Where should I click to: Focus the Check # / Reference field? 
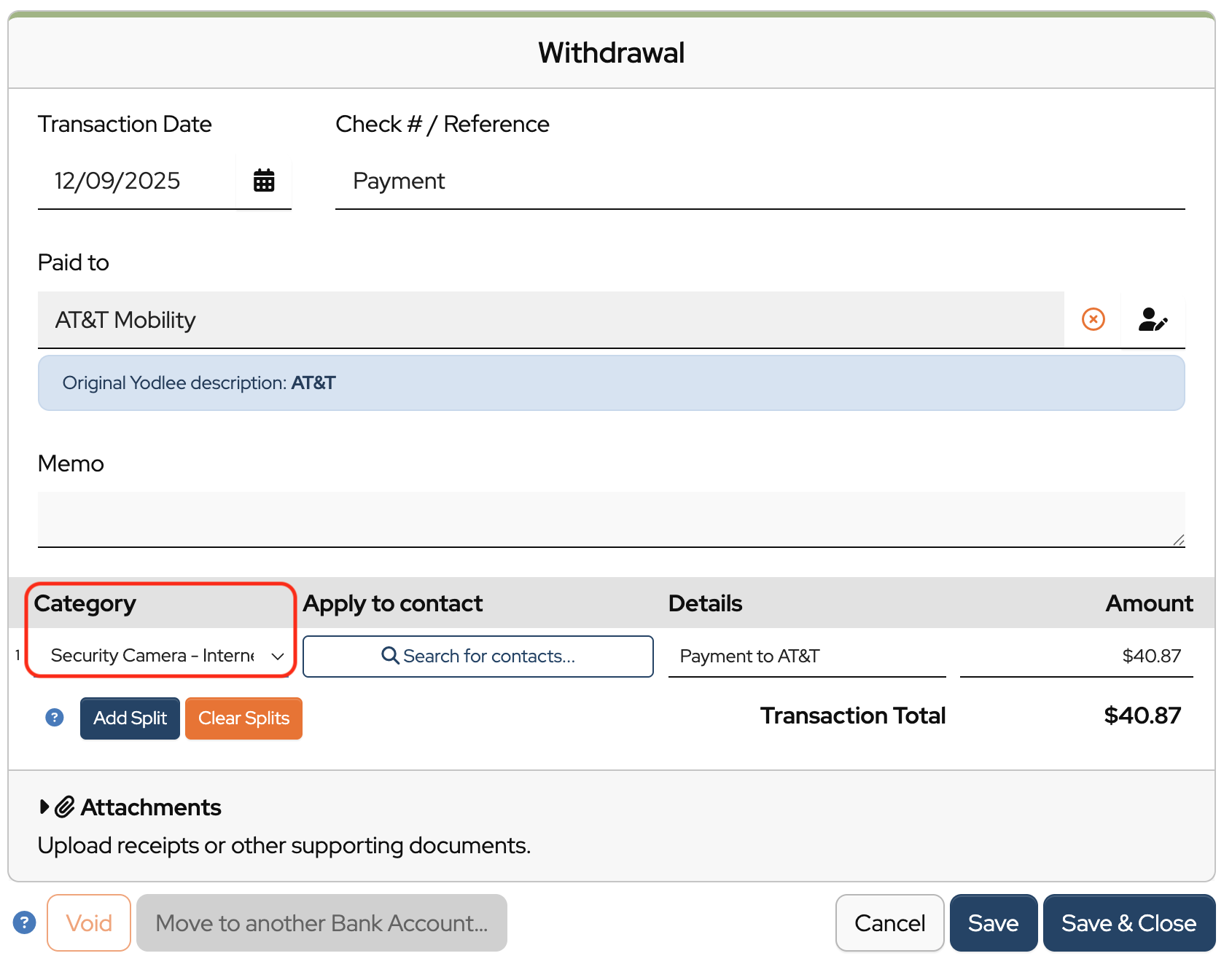pyautogui.click(x=759, y=181)
